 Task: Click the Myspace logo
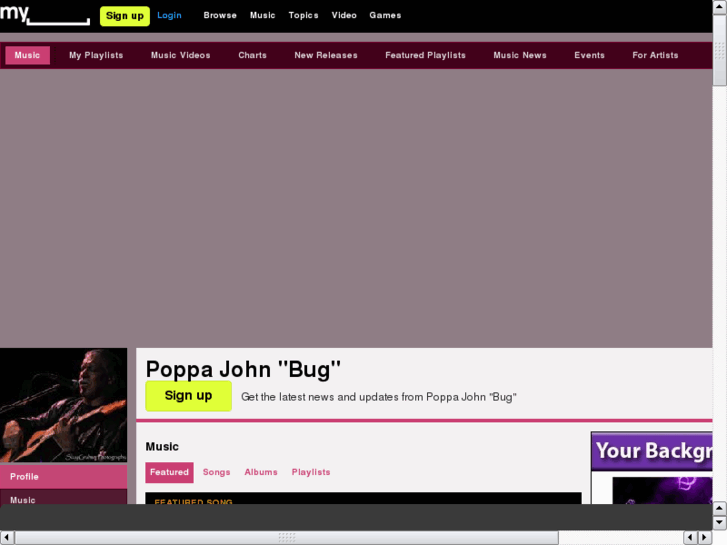click(x=45, y=15)
